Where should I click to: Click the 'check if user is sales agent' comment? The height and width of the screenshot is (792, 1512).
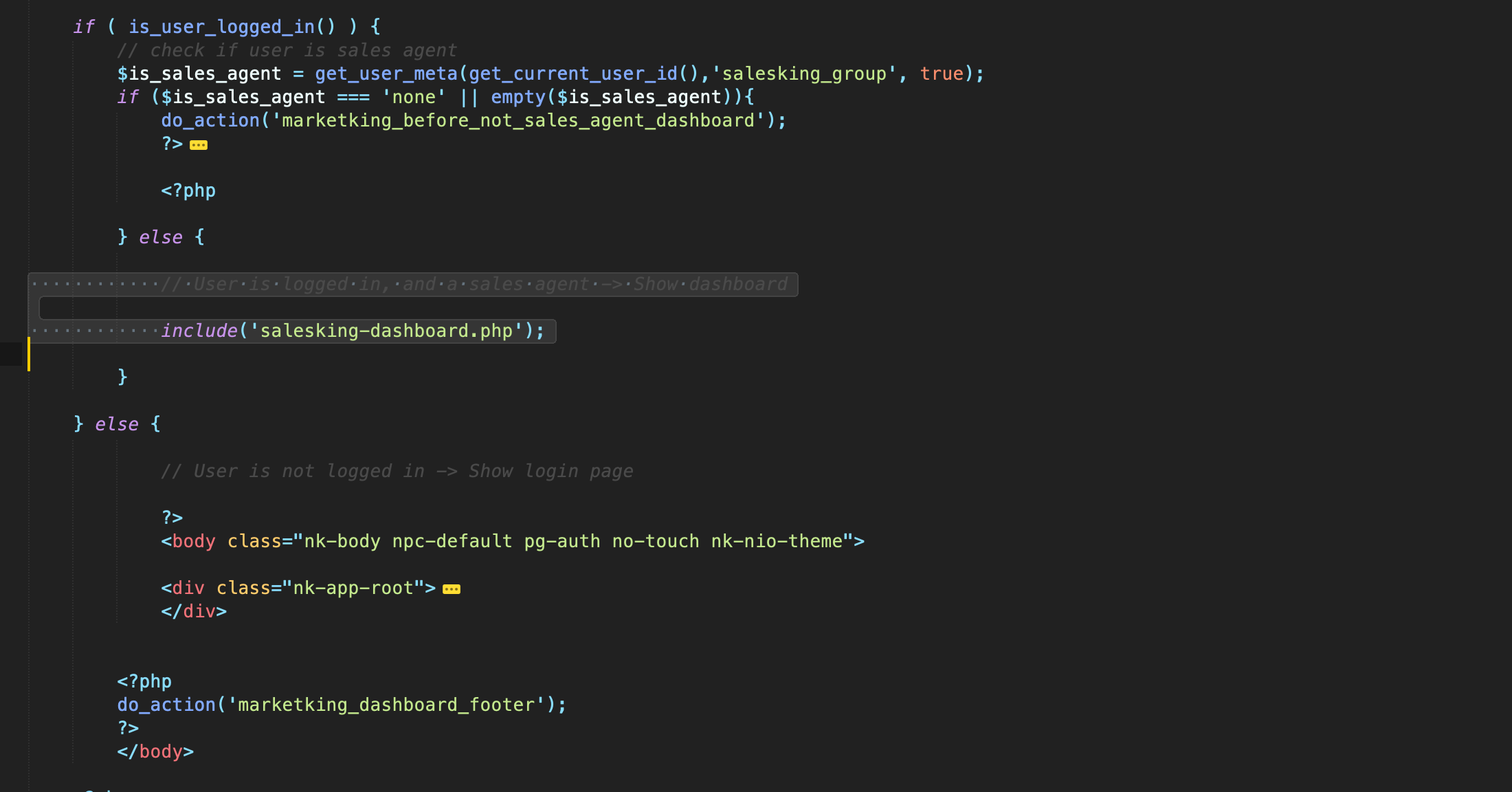tap(287, 50)
